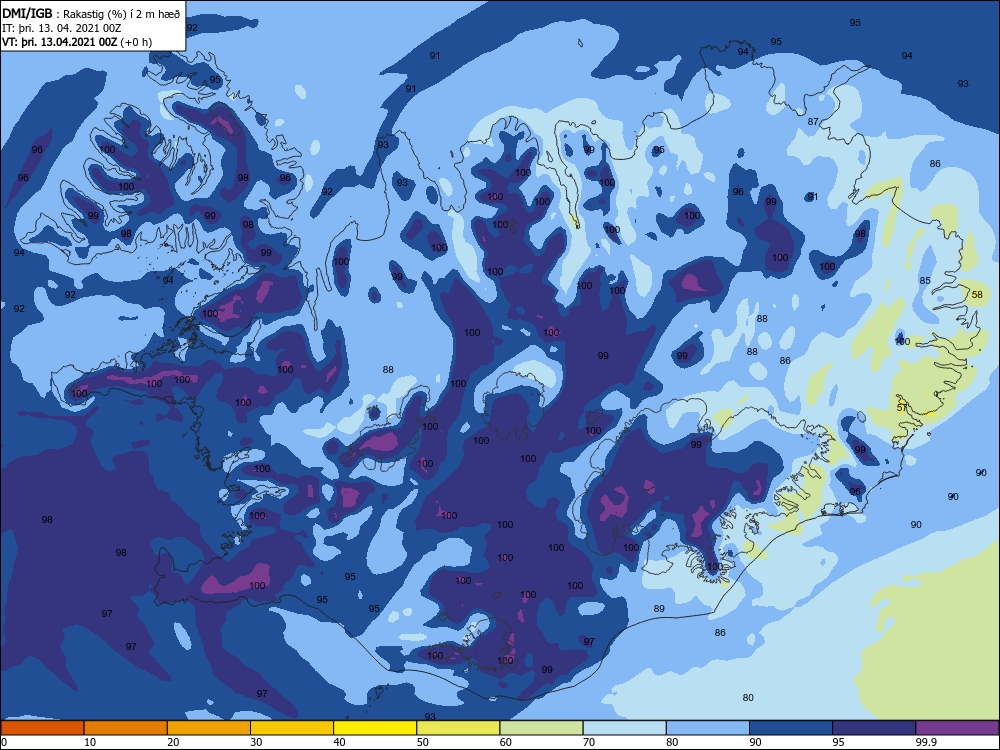
Task: Click the 'VT: þri. 13.04.2021 00Z (+0 h)' line
Action: coord(77,42)
